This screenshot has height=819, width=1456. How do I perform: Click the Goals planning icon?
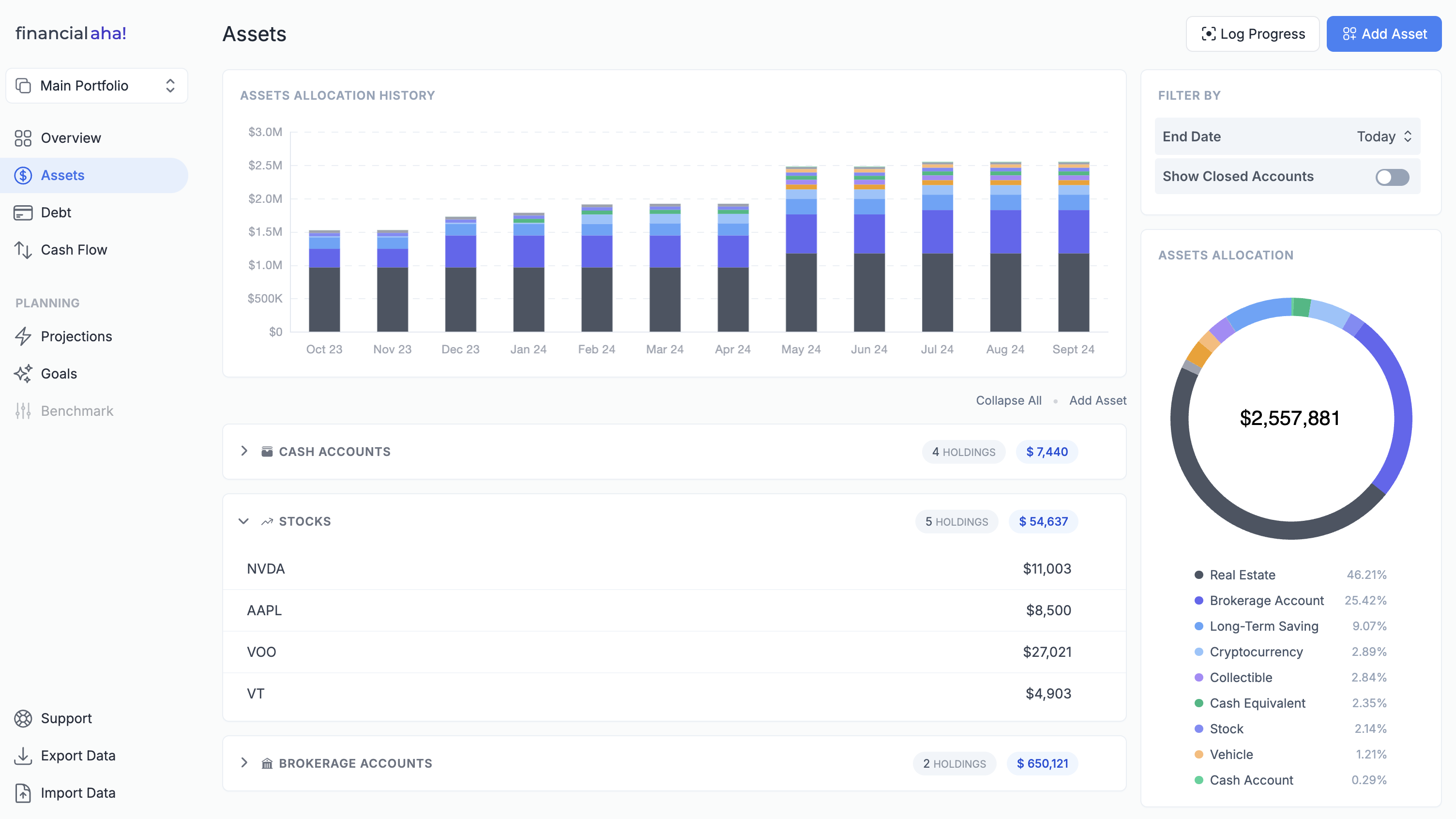[x=23, y=373]
